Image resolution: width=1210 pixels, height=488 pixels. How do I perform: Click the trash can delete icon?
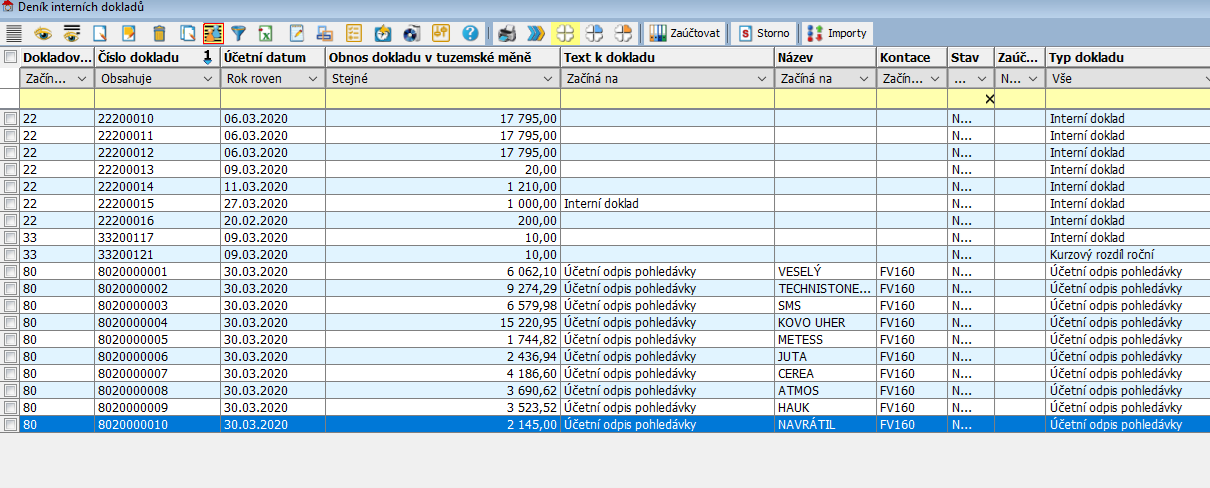[x=159, y=33]
